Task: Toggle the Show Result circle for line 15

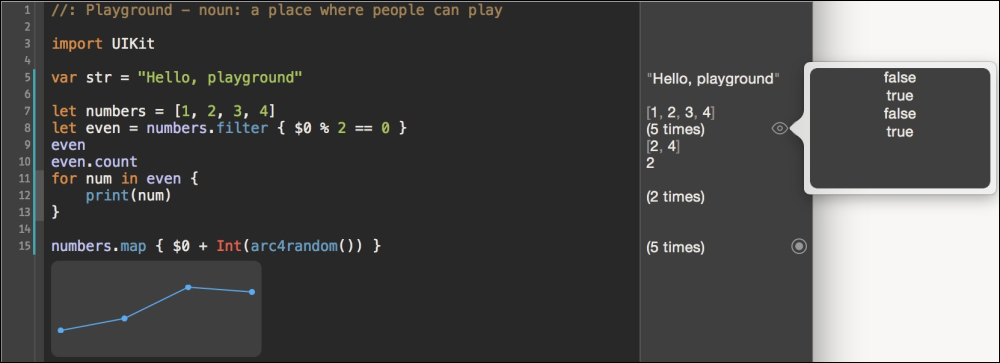Action: 798,246
